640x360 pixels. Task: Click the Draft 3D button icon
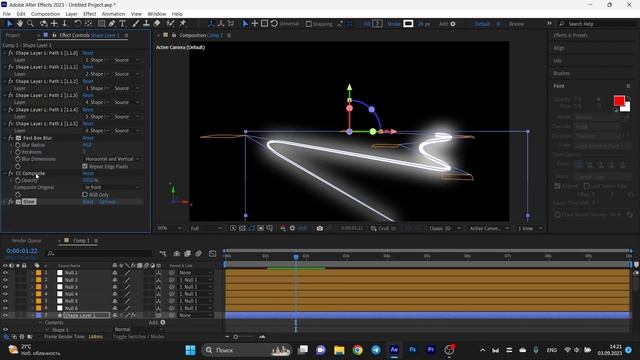pos(373,228)
